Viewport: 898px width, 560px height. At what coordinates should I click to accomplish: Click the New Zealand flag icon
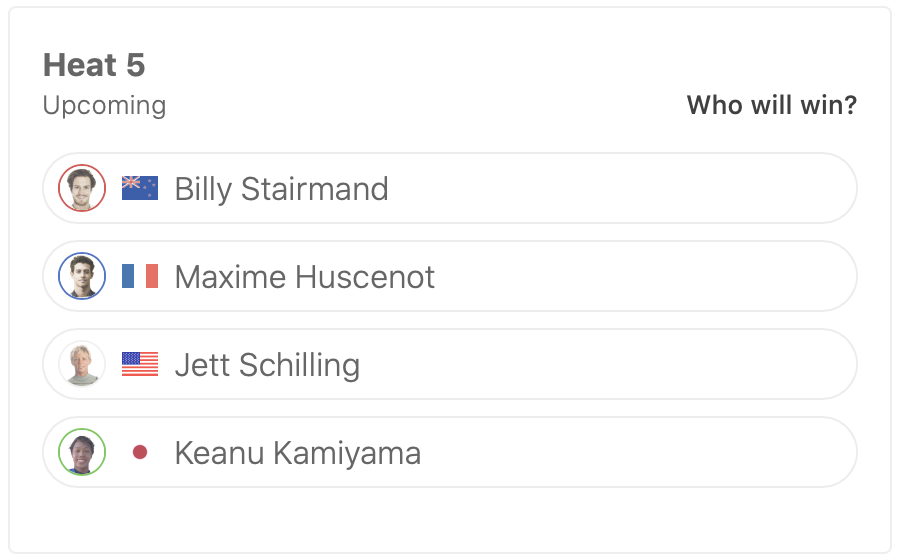(x=140, y=188)
